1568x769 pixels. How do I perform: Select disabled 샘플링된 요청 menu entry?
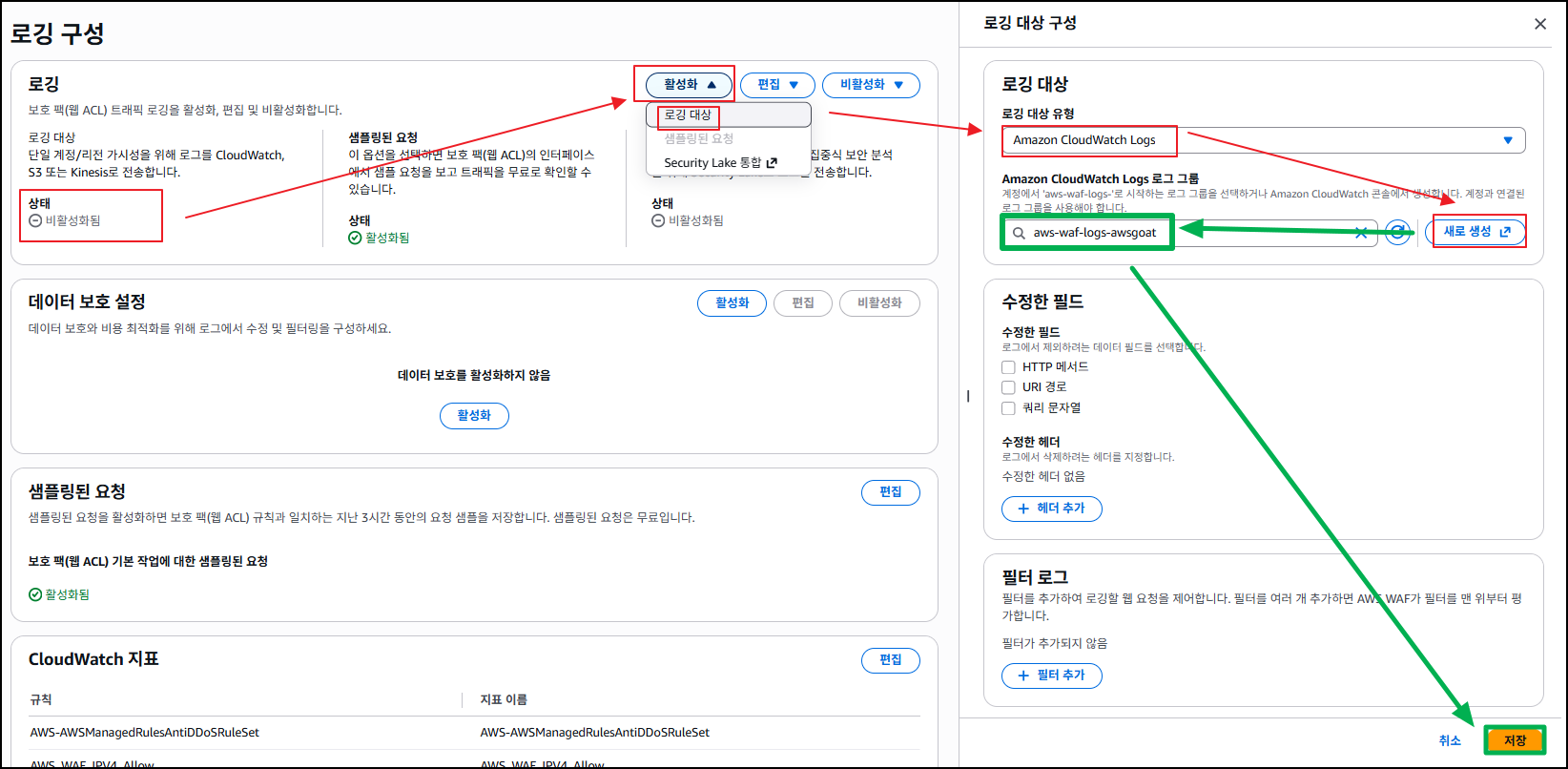[x=729, y=138]
